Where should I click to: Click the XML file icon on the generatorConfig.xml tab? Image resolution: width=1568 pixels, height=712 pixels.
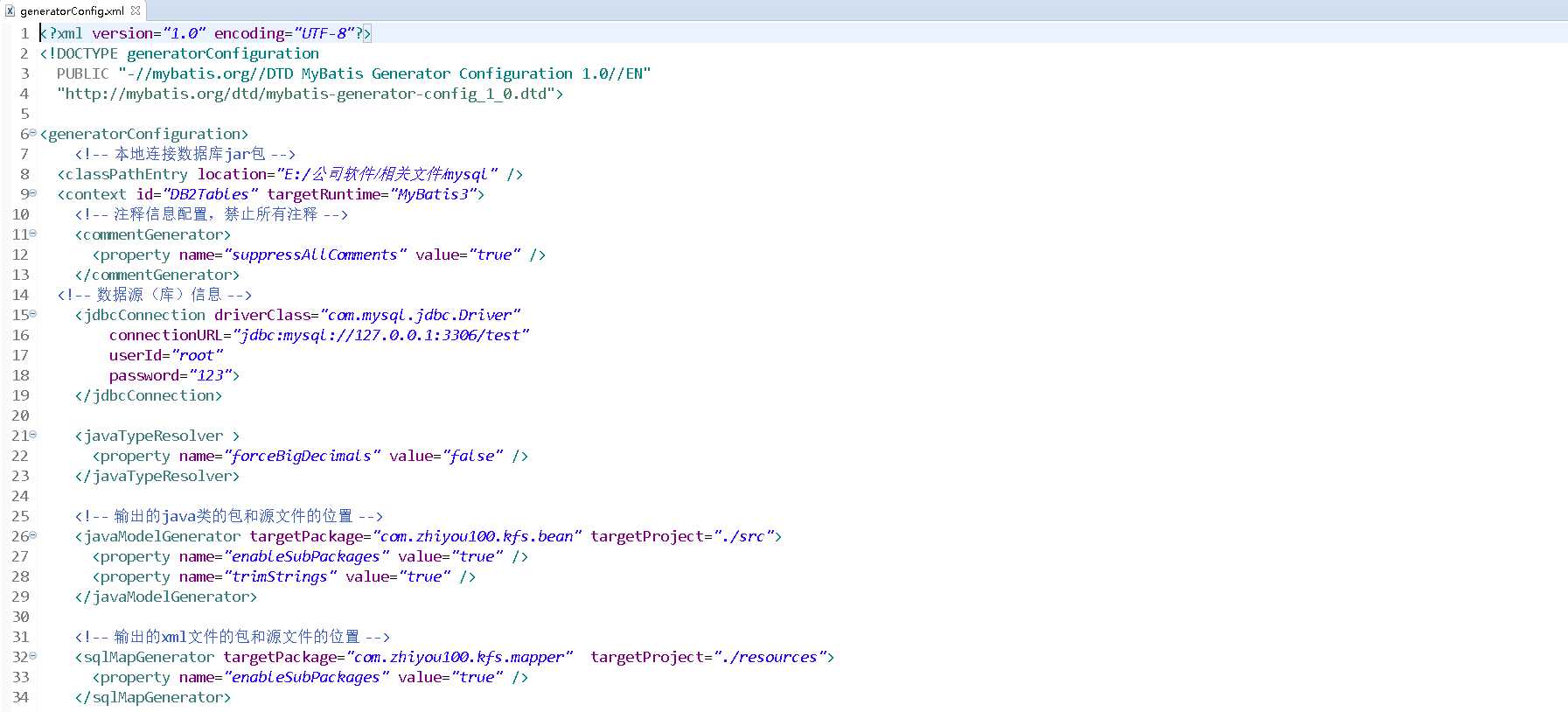(x=10, y=10)
